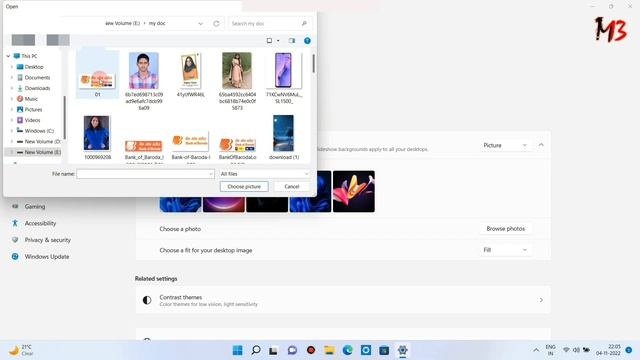Viewport: 640px width, 360px height.
Task: Refresh the my doc folder
Action: (x=216, y=23)
